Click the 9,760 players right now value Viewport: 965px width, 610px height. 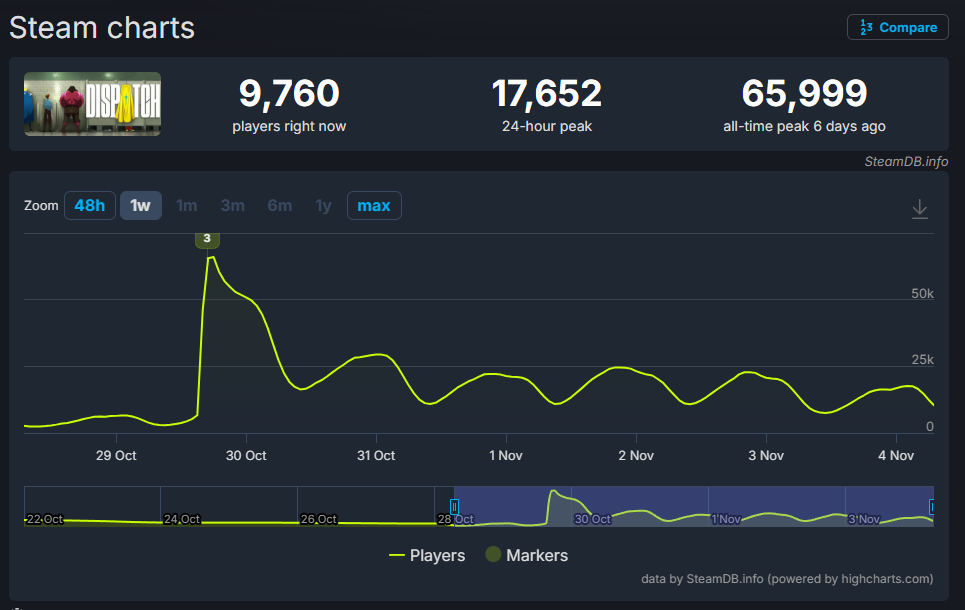pos(289,94)
